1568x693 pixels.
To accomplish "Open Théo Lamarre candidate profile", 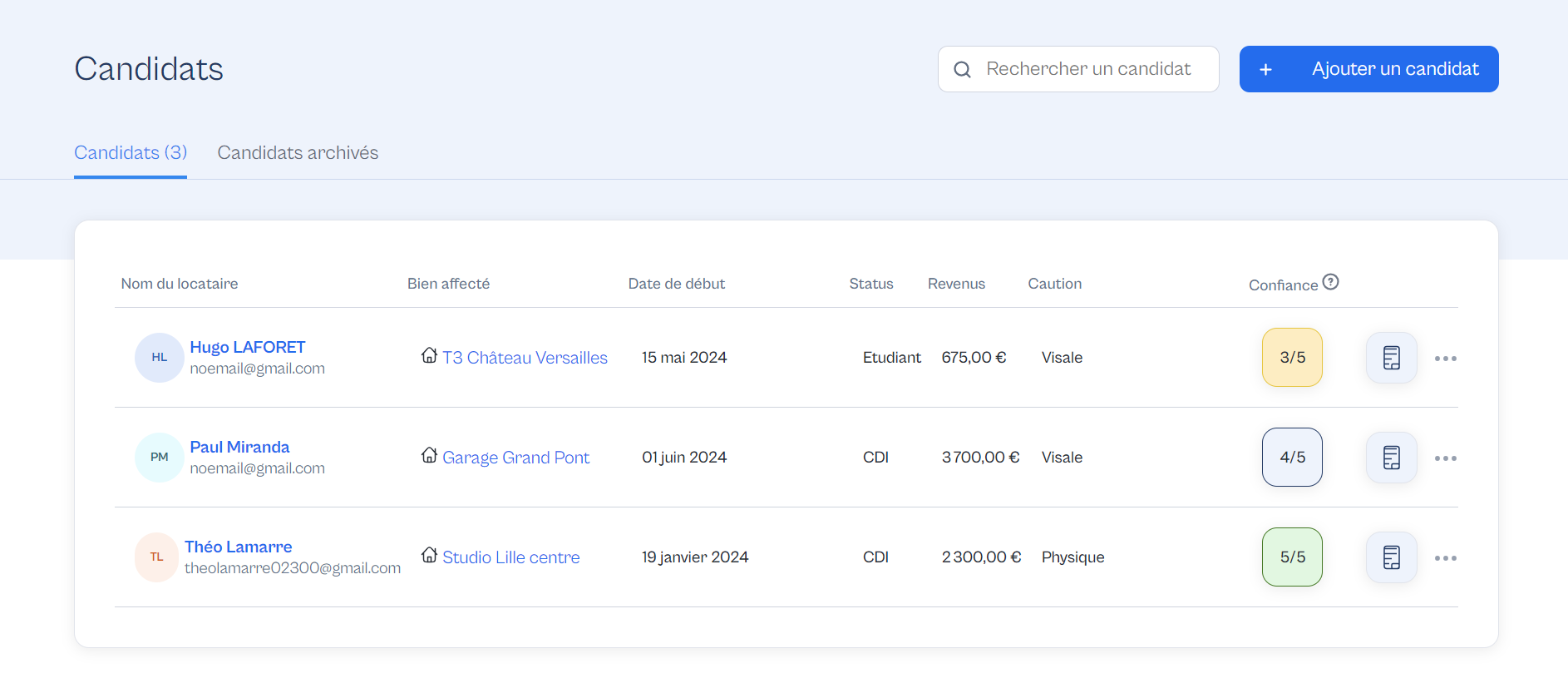I will click(x=238, y=547).
